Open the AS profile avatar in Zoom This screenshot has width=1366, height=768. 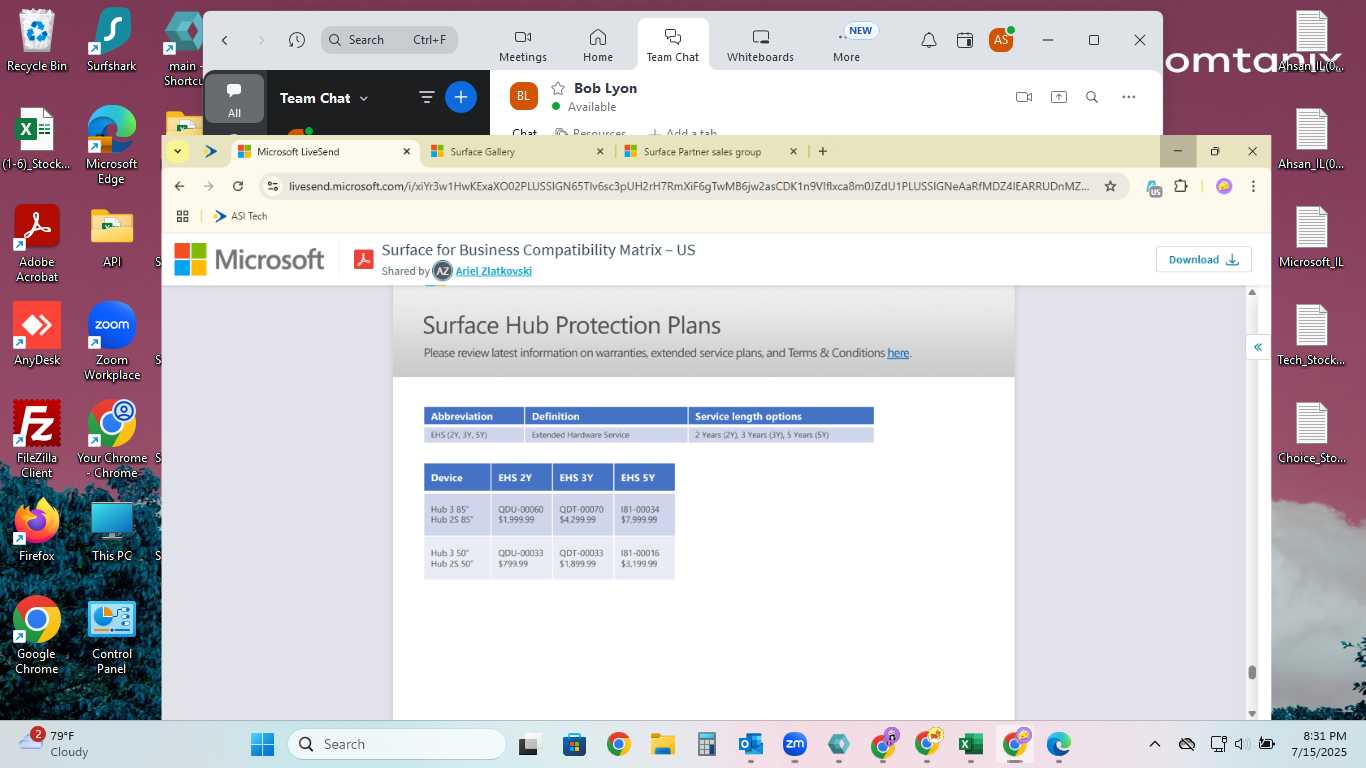pos(1000,40)
